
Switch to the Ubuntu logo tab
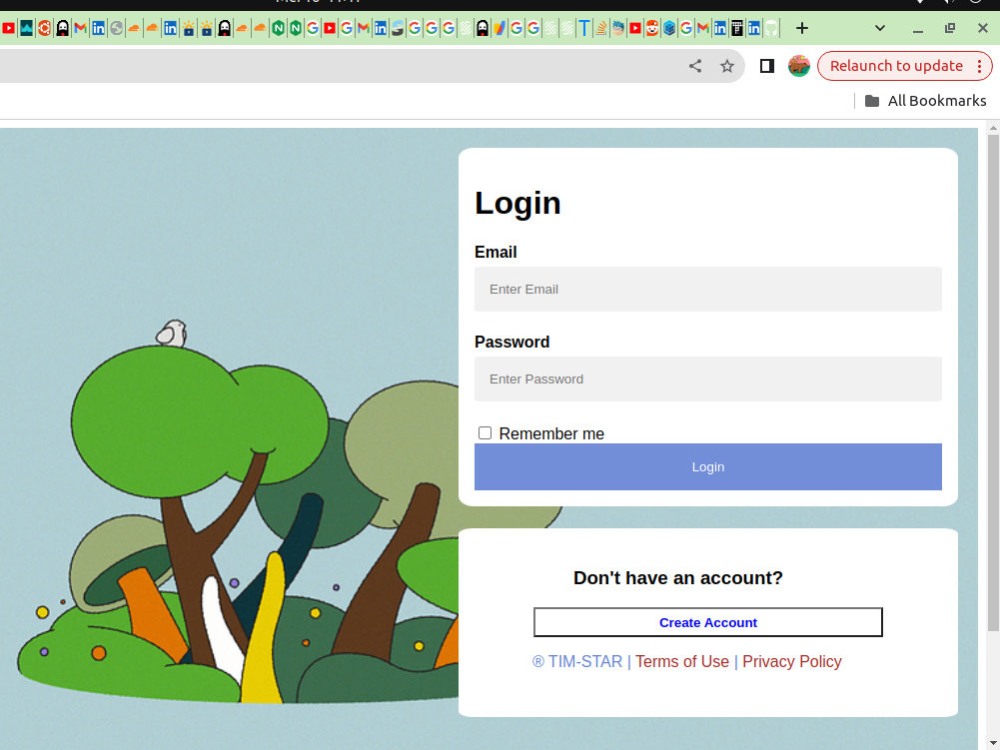(x=44, y=28)
